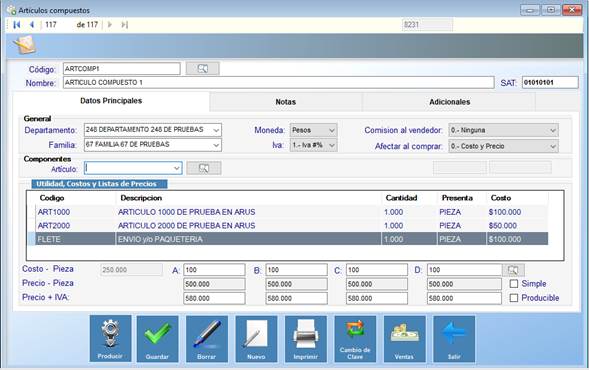Click Descripcion column header
Image resolution: width=589 pixels, height=370 pixels.
pyautogui.click(x=141, y=198)
